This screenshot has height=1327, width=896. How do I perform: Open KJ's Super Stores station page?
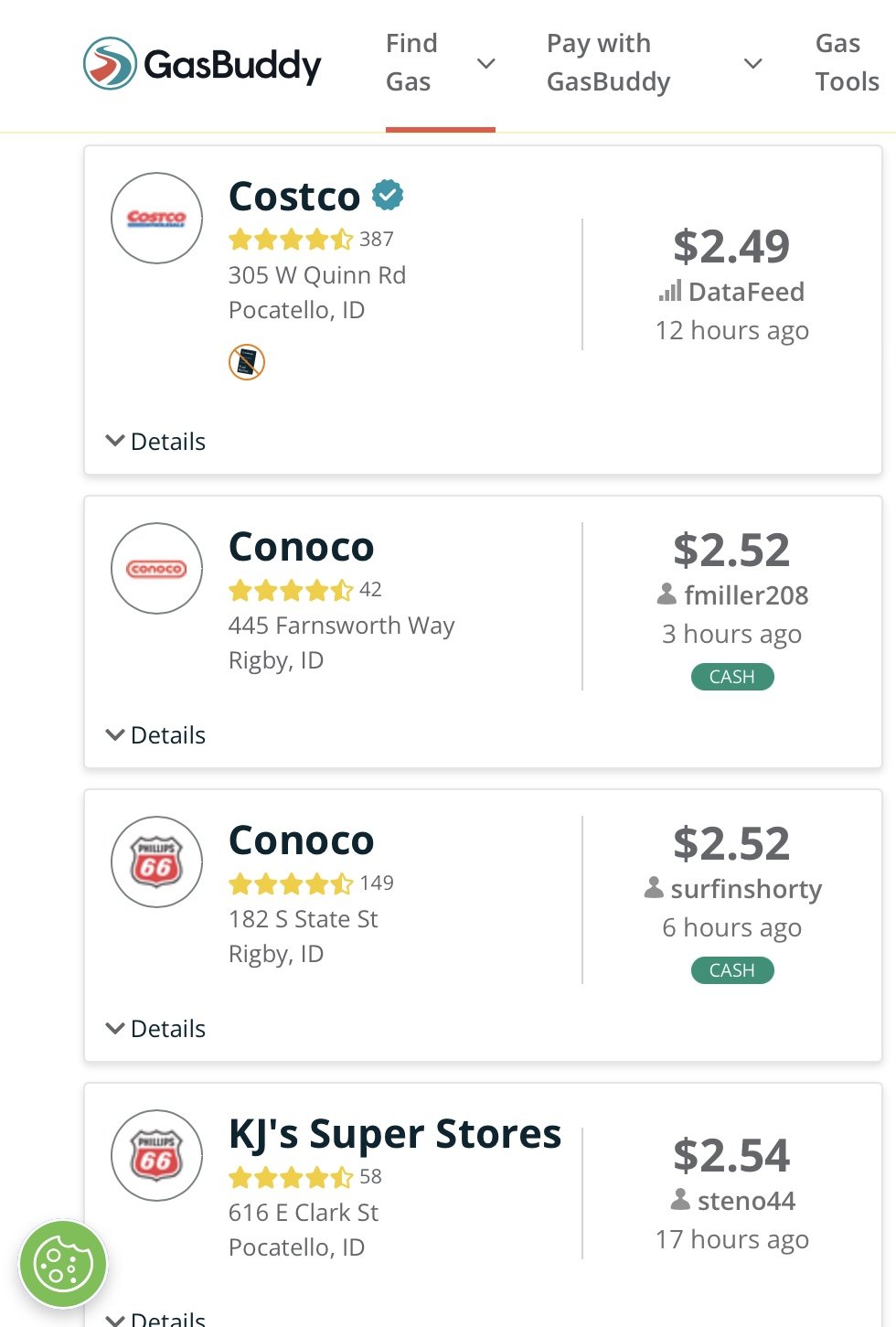pos(395,1134)
